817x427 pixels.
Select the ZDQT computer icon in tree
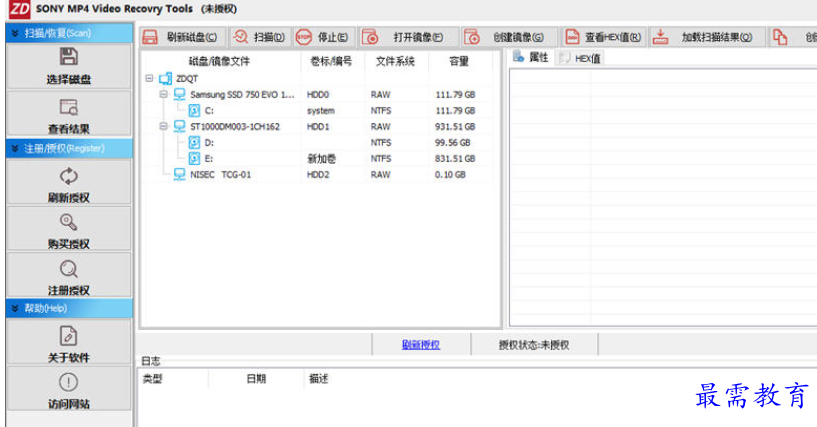165,79
